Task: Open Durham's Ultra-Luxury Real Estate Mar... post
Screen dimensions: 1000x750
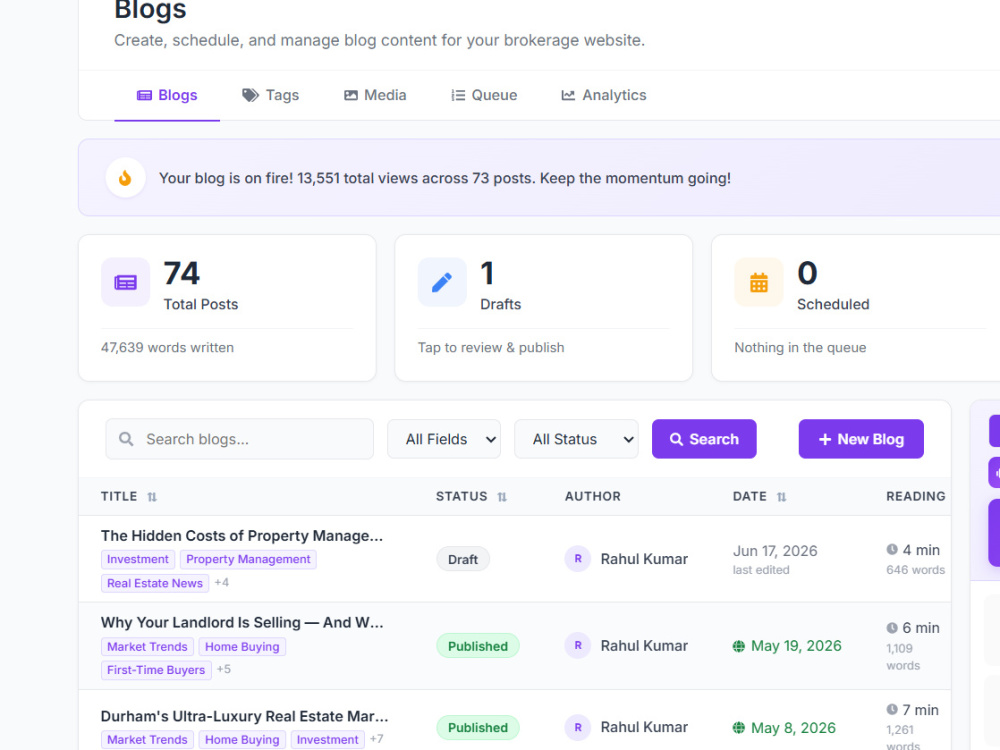Action: pos(244,716)
